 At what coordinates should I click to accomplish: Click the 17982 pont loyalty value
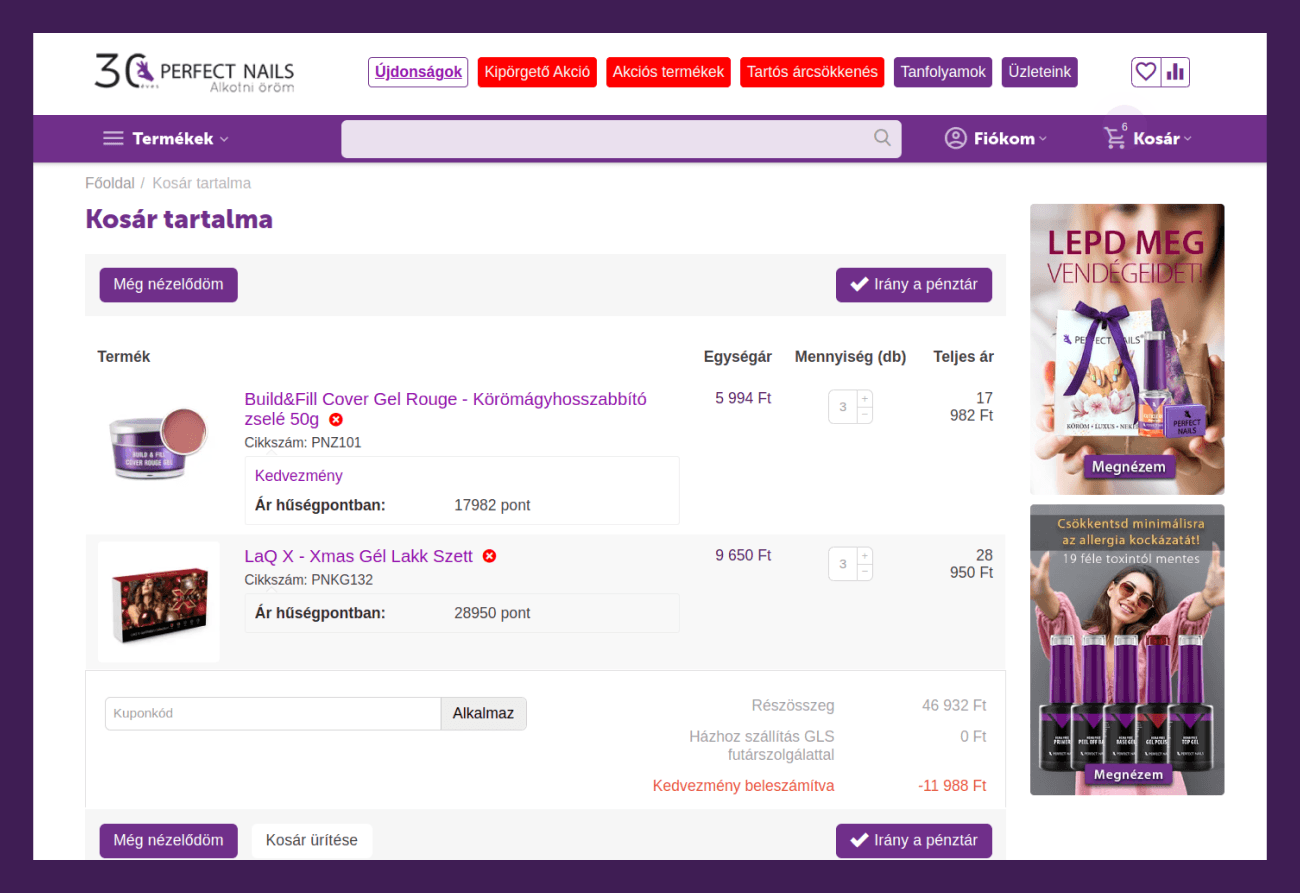pyautogui.click(x=492, y=505)
